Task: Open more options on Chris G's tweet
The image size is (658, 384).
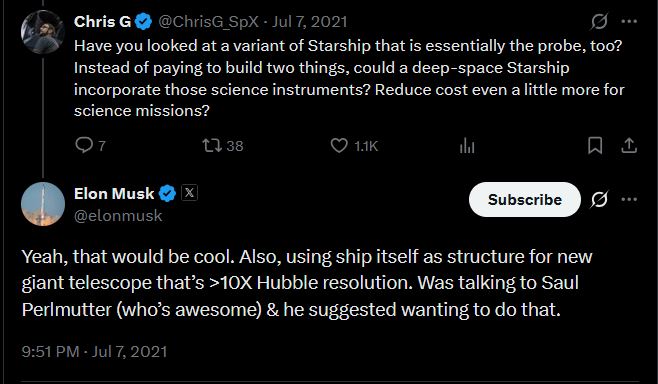Action: (629, 21)
